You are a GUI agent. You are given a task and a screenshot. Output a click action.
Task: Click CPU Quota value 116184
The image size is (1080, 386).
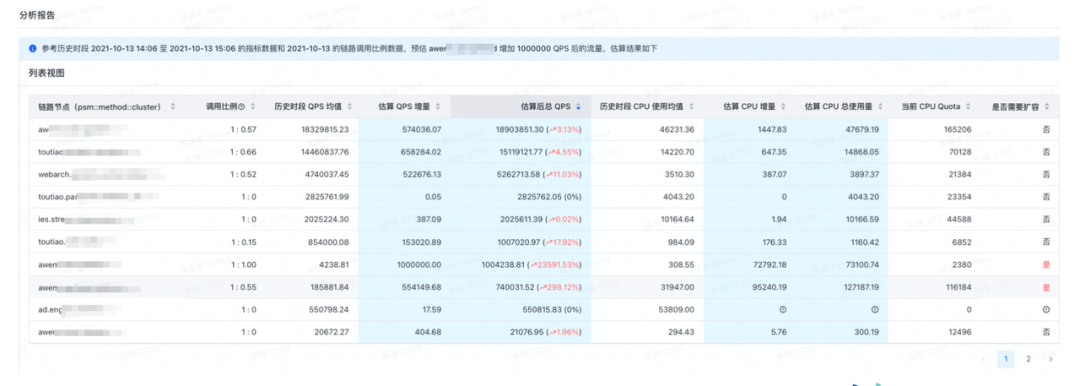[x=959, y=287]
